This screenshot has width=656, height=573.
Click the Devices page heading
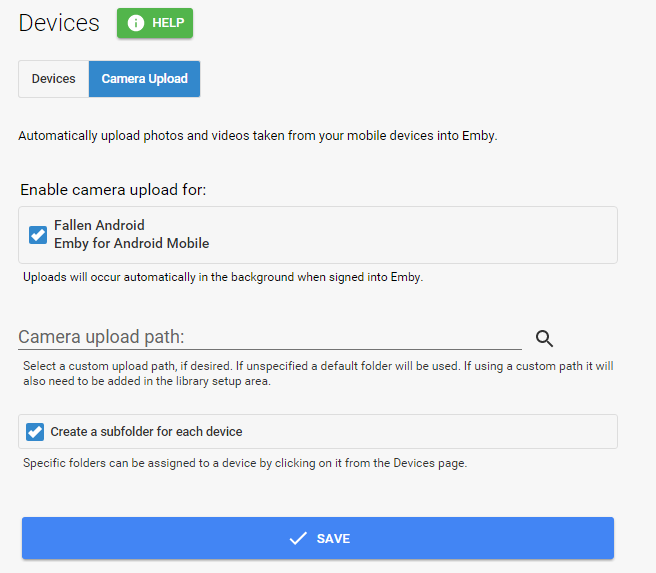(59, 22)
